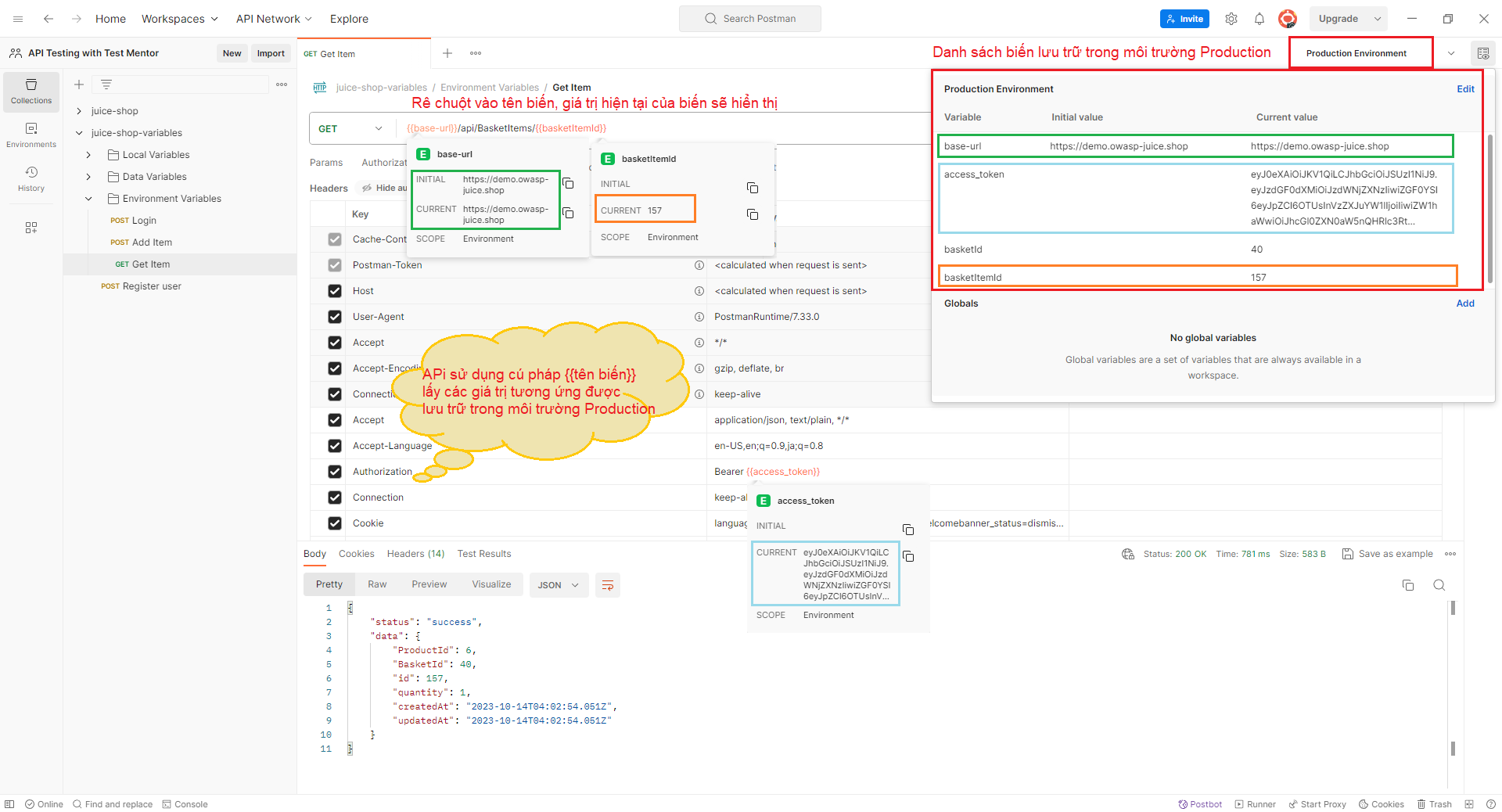This screenshot has width=1502, height=812.
Task: Open response network information globe
Action: (1128, 554)
